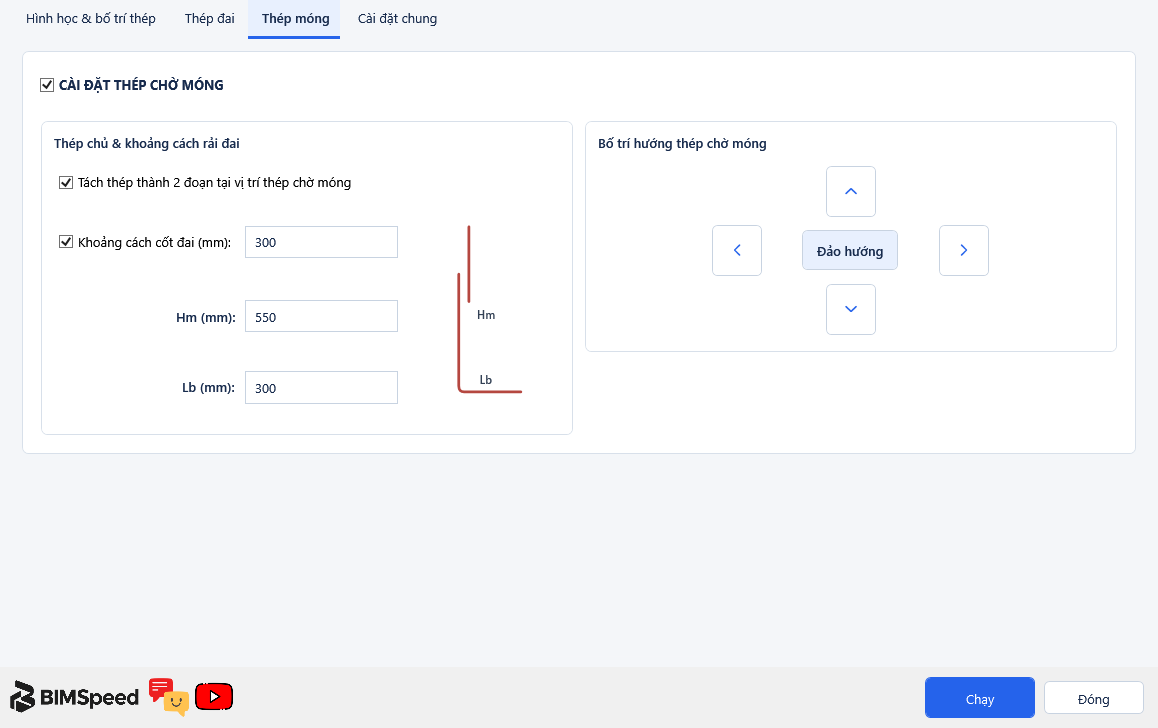Click the left arrow direction button
This screenshot has width=1158, height=728.
737,250
